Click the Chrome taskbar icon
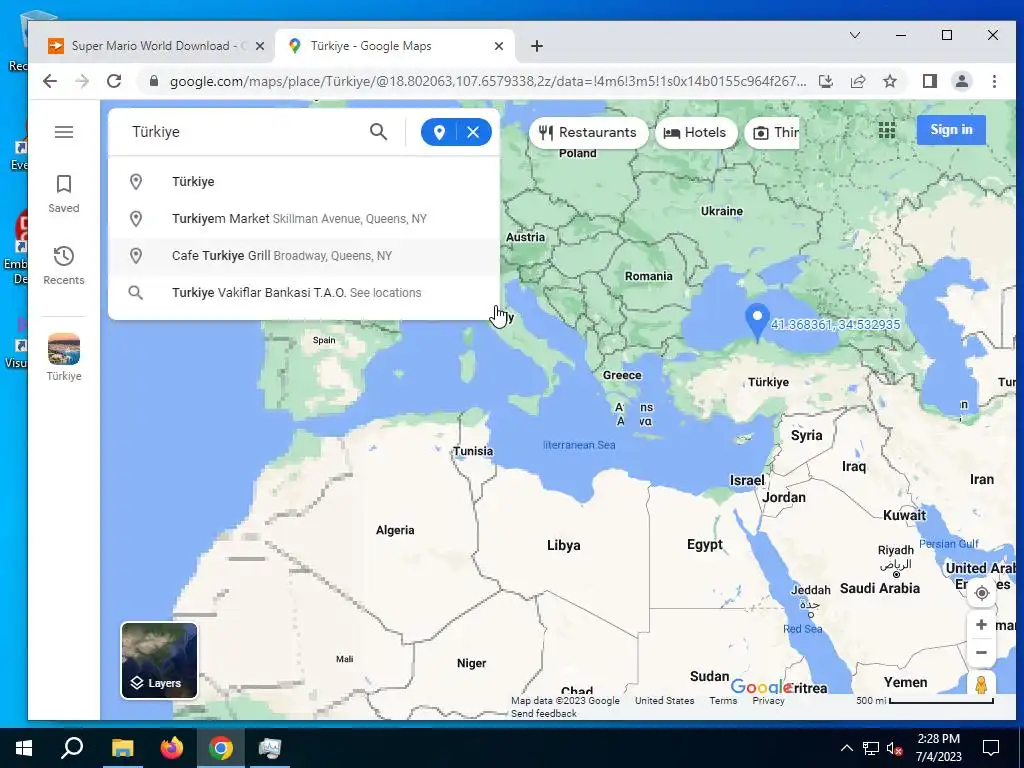 [x=221, y=748]
